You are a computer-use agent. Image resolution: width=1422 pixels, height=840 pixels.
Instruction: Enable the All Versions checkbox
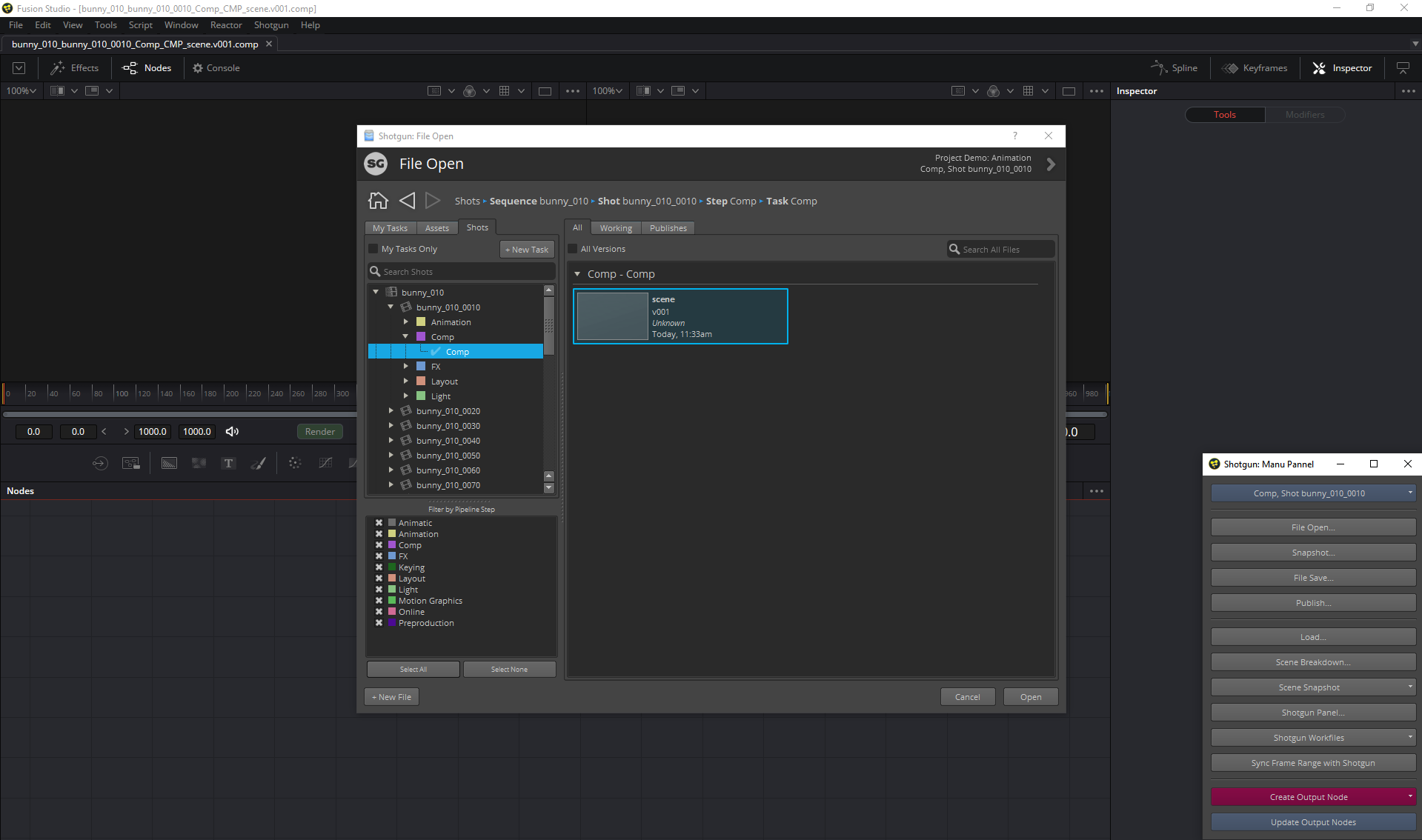point(572,249)
